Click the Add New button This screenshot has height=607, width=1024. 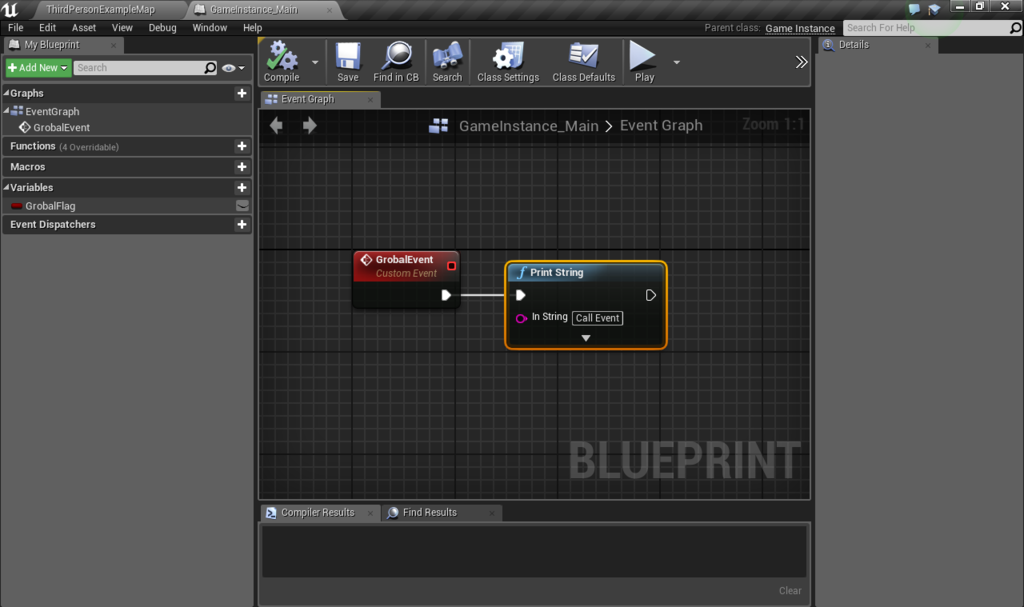pos(38,67)
